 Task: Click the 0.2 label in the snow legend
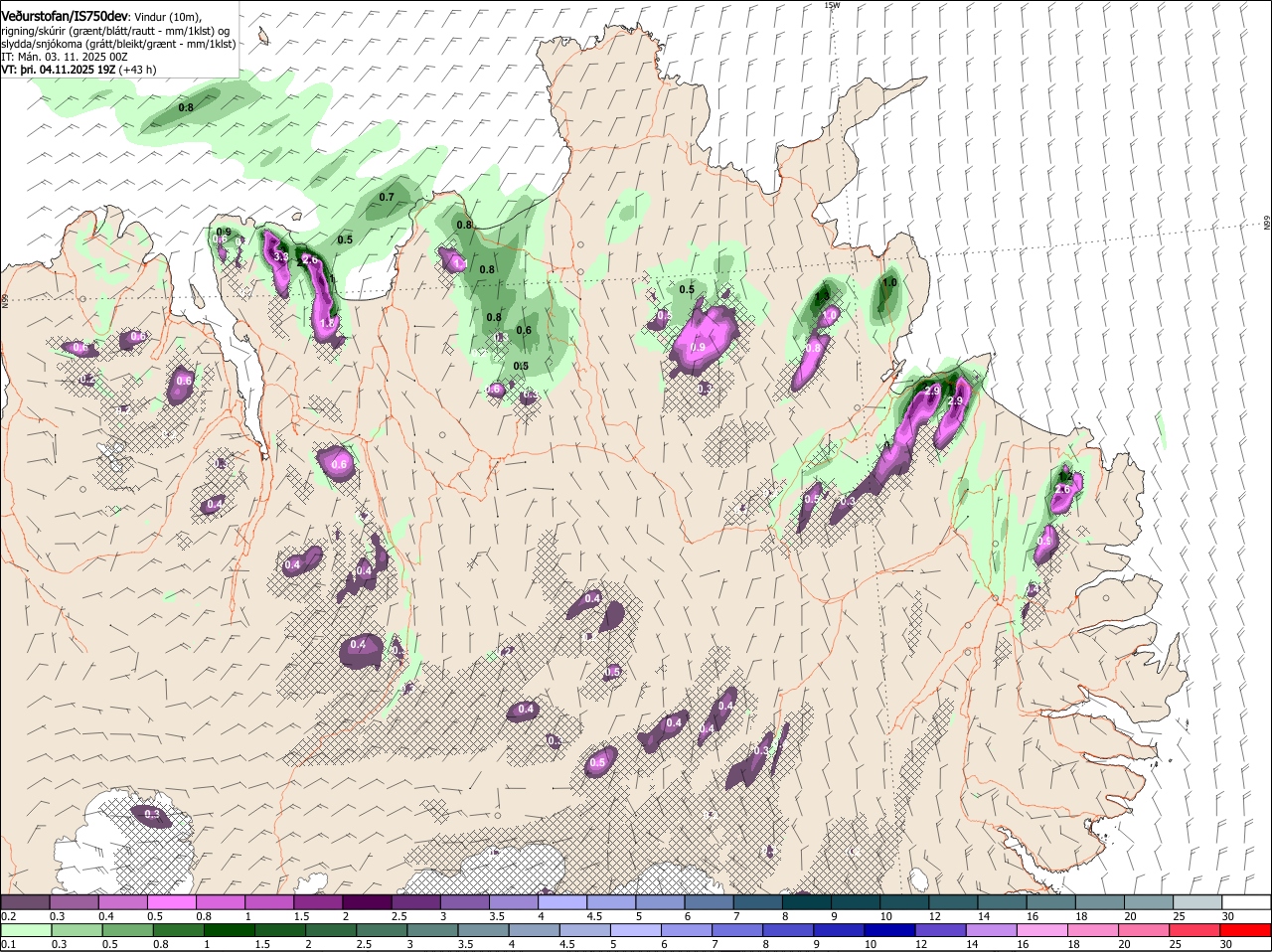[8, 916]
